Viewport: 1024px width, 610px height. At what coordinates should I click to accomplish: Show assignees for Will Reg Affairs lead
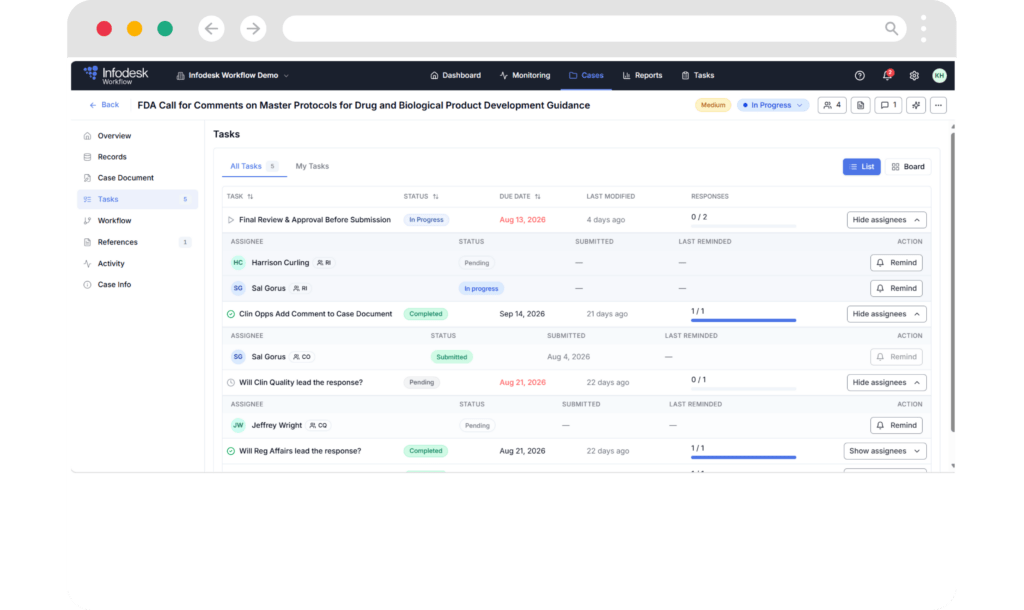click(885, 451)
